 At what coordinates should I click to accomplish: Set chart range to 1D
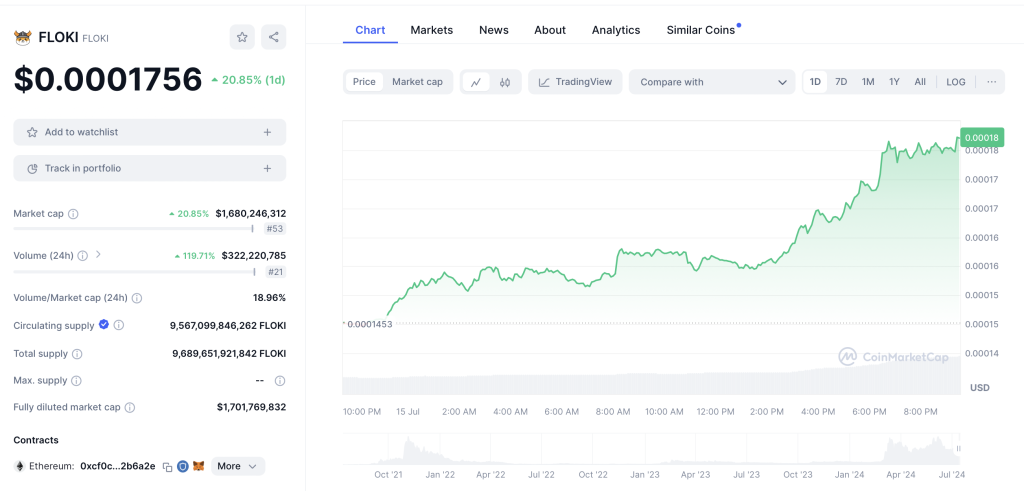tap(815, 82)
